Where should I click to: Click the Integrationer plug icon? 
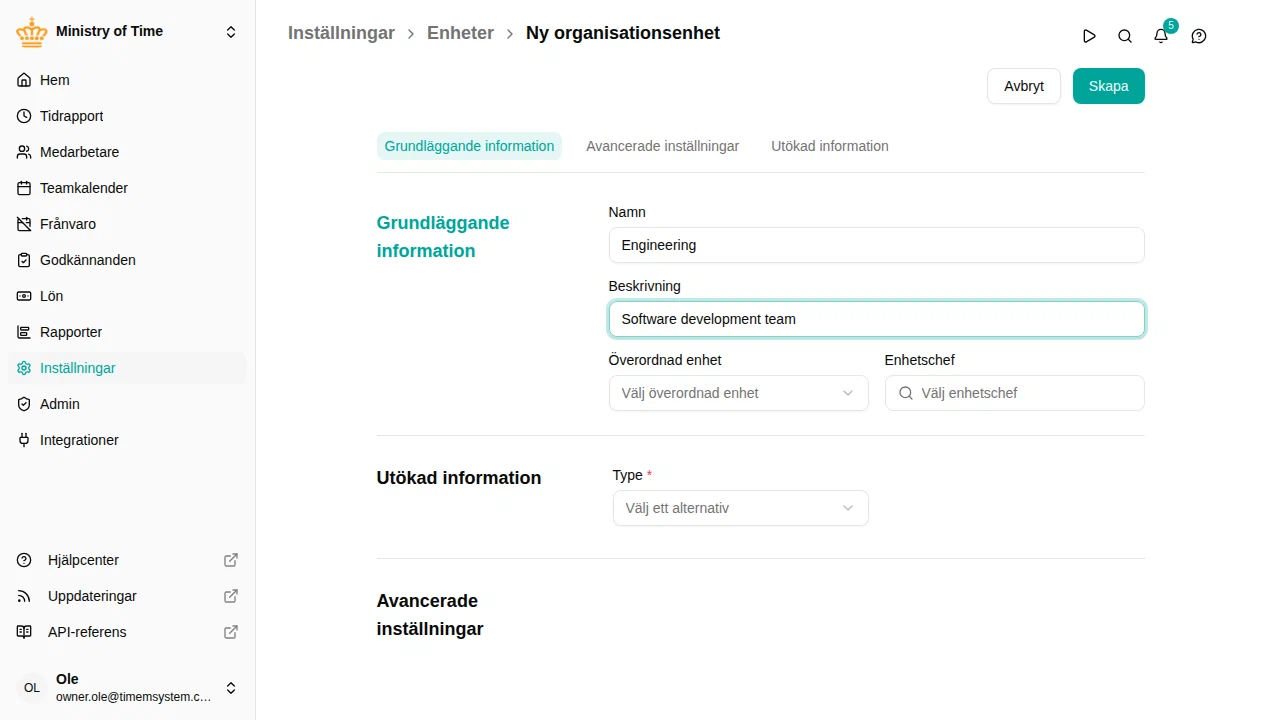(24, 440)
